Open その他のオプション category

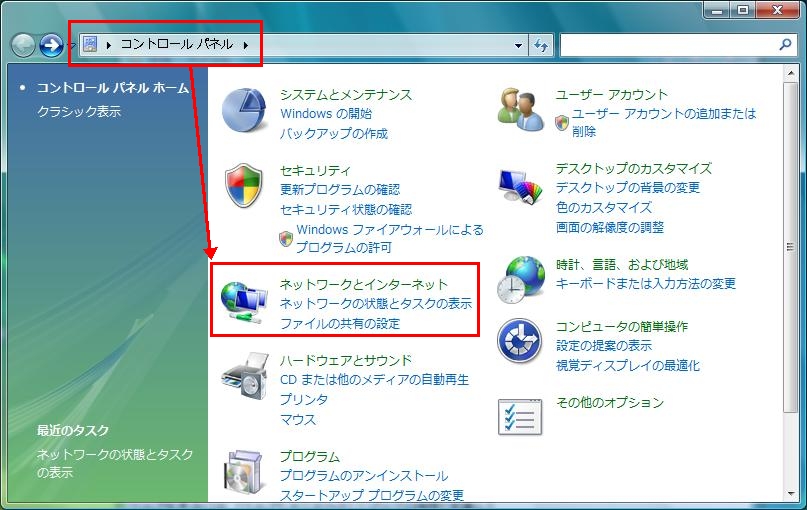pos(610,402)
